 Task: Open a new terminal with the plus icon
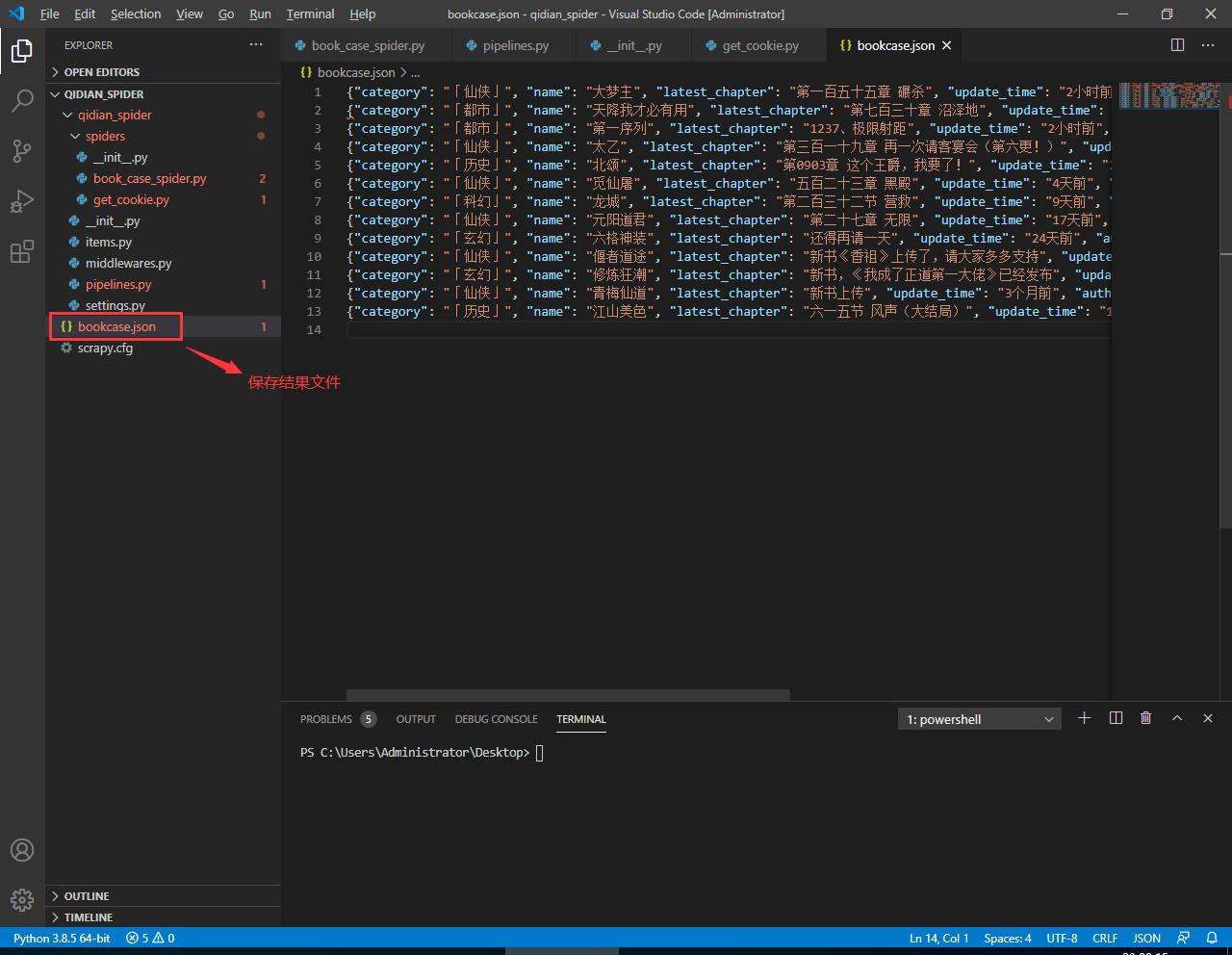coord(1084,718)
